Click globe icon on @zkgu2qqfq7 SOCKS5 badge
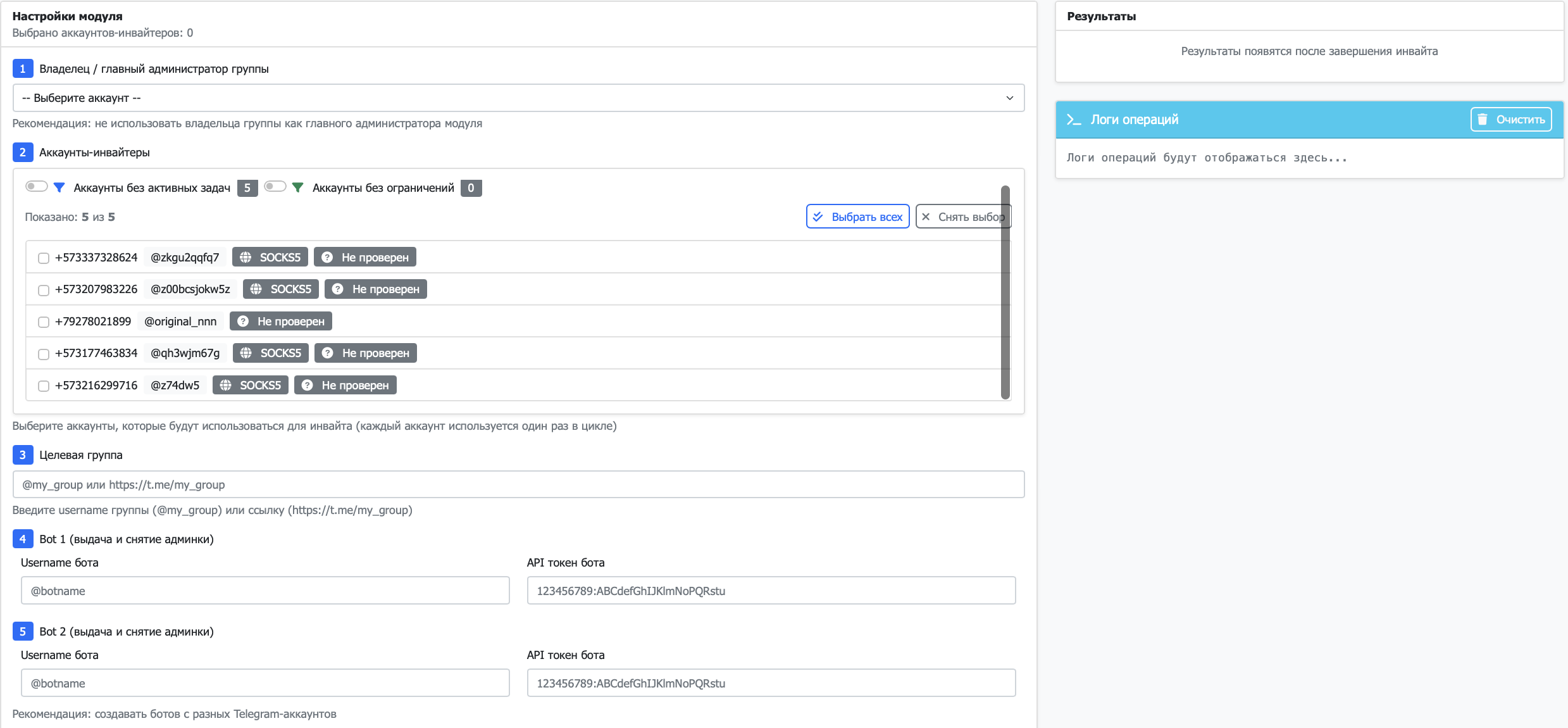The width and height of the screenshot is (1568, 728). tap(246, 257)
